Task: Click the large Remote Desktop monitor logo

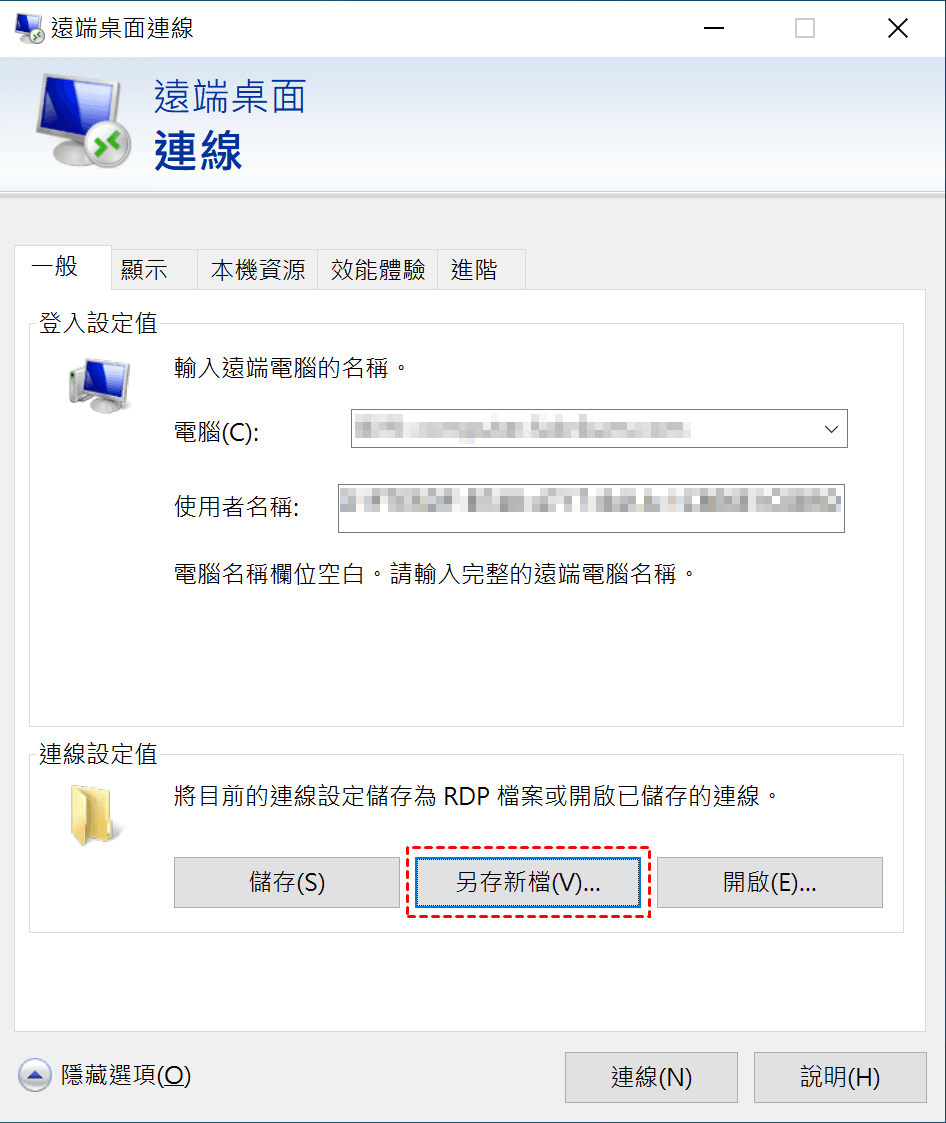Action: pyautogui.click(x=83, y=120)
